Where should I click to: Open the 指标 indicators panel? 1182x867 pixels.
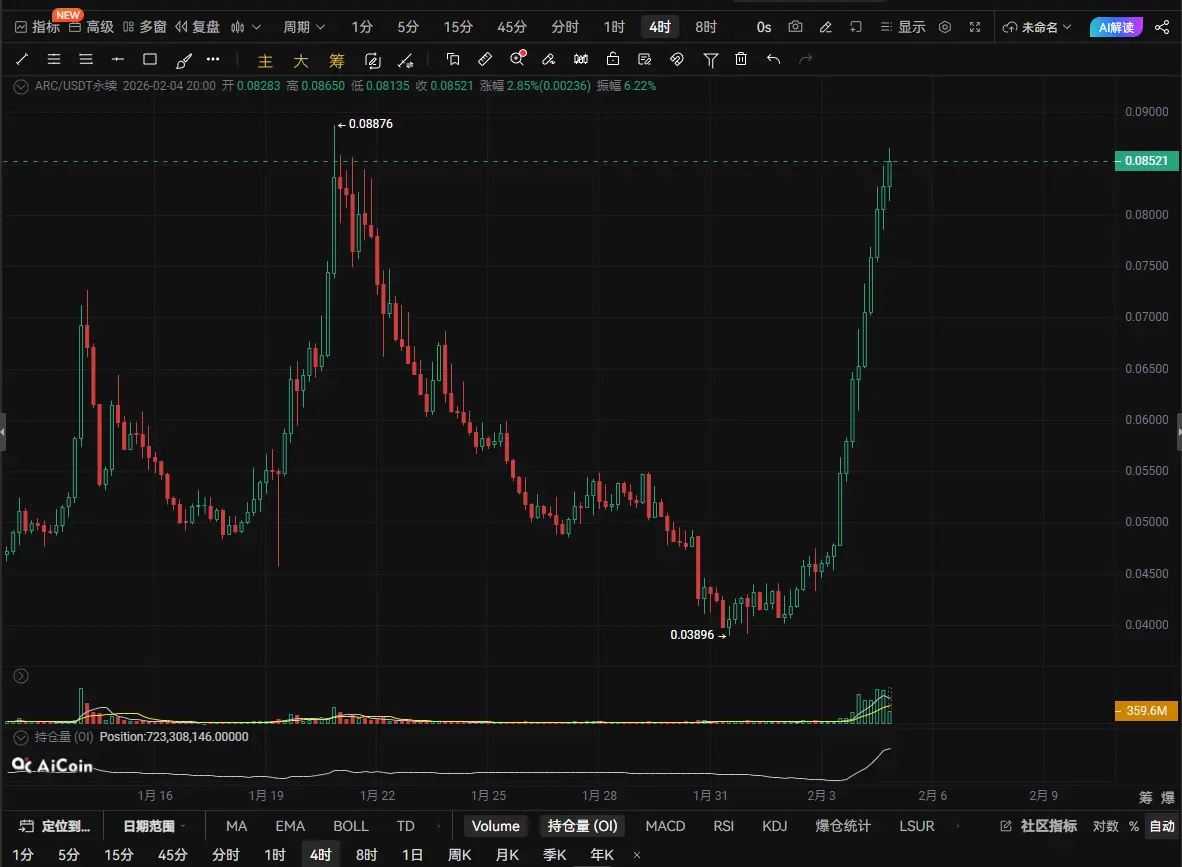pos(38,27)
